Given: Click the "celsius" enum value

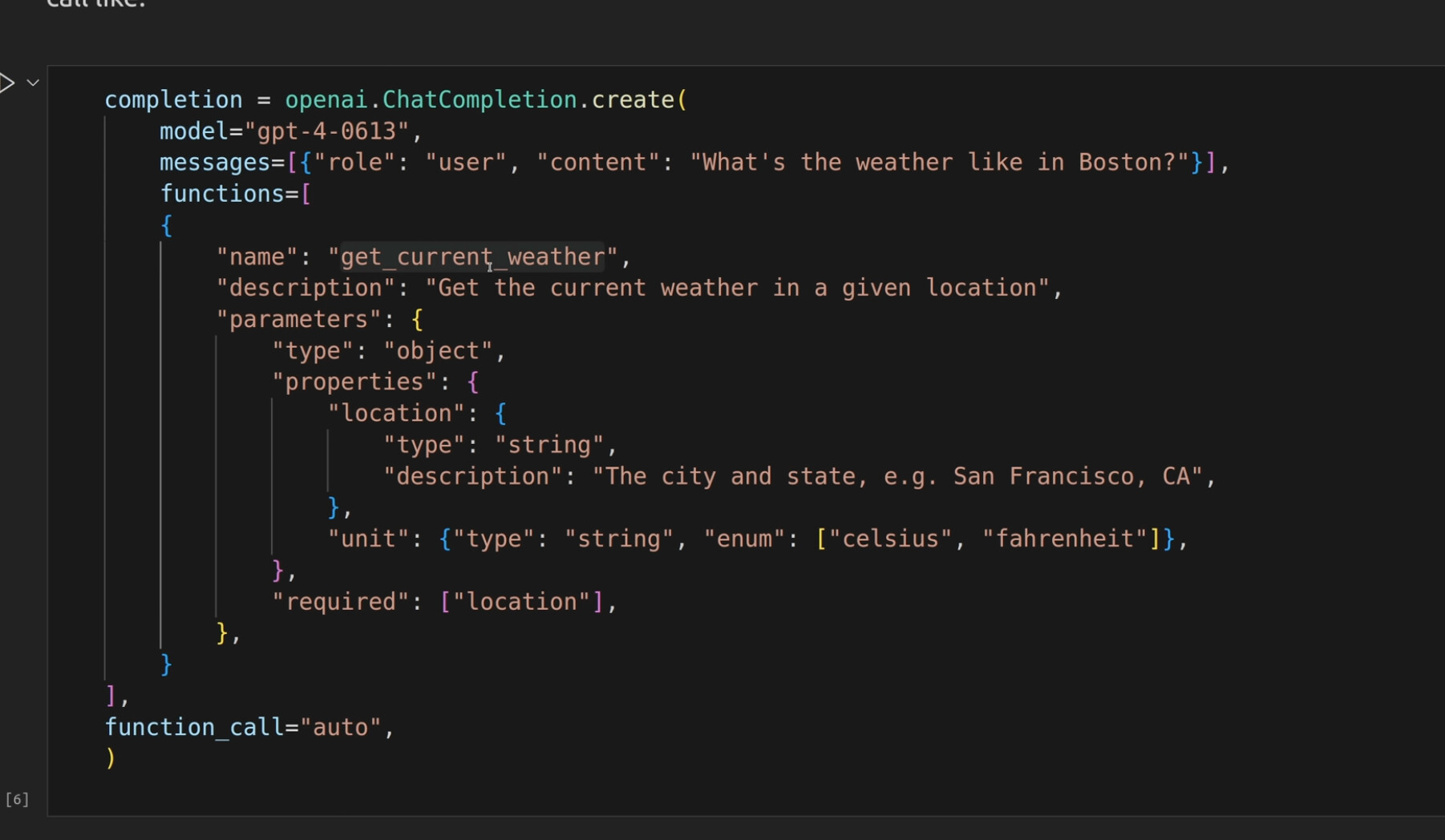Looking at the screenshot, I should [890, 539].
